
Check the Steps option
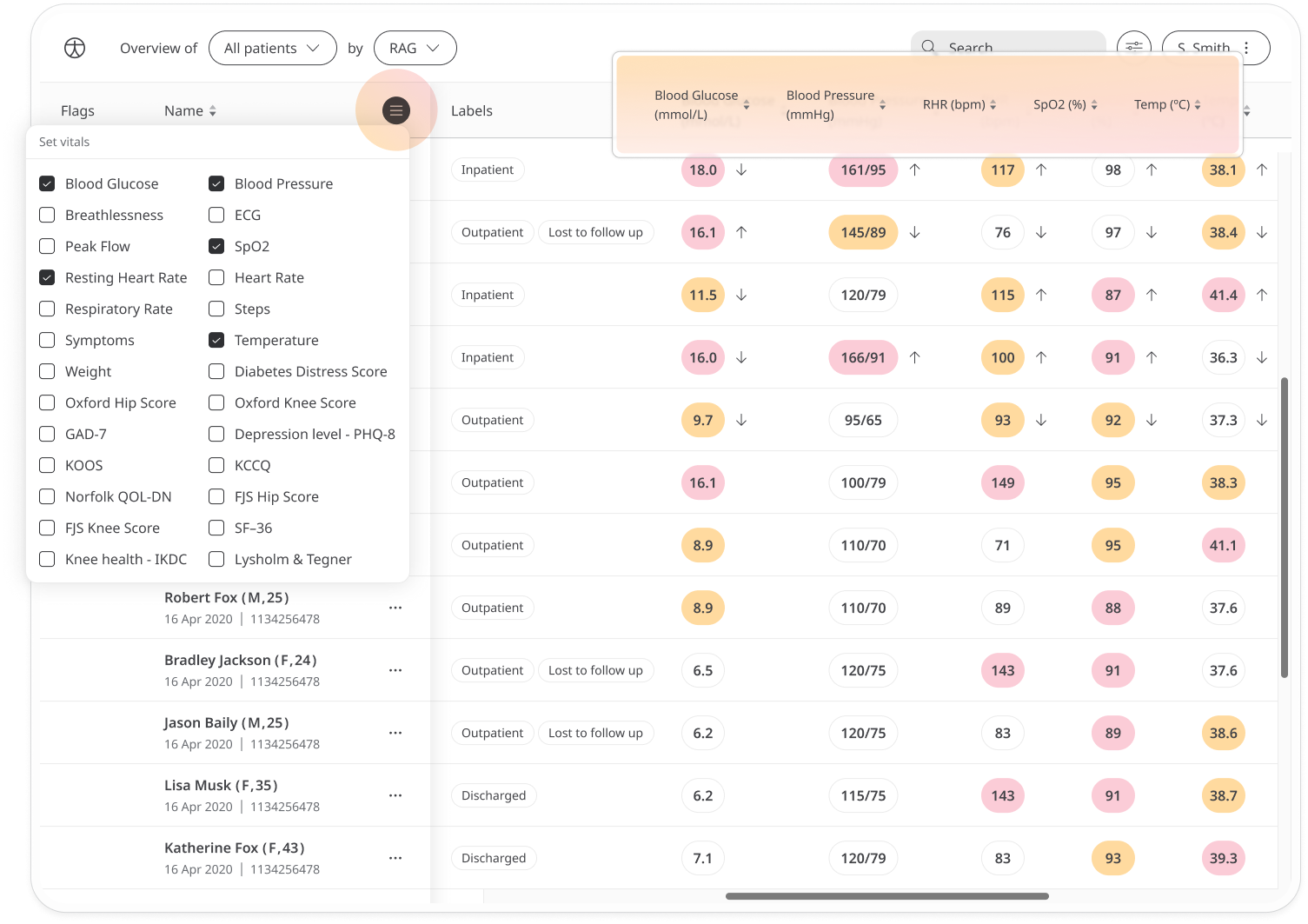[216, 309]
